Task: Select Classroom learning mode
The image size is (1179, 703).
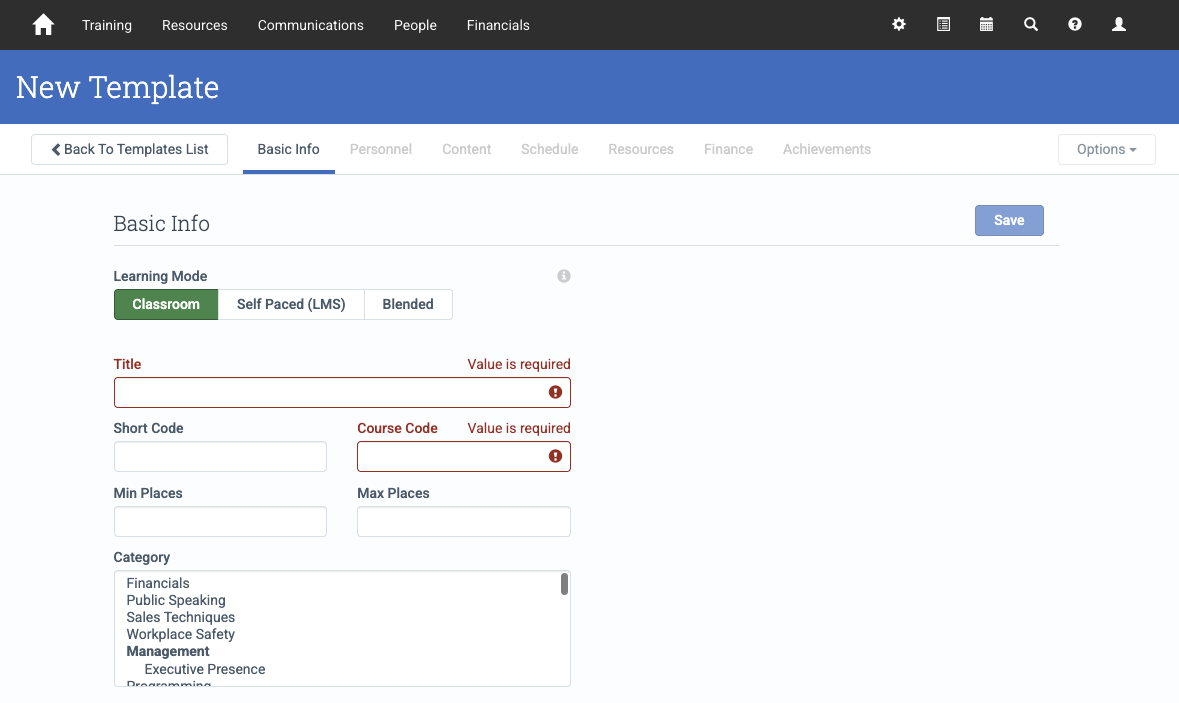Action: [166, 305]
